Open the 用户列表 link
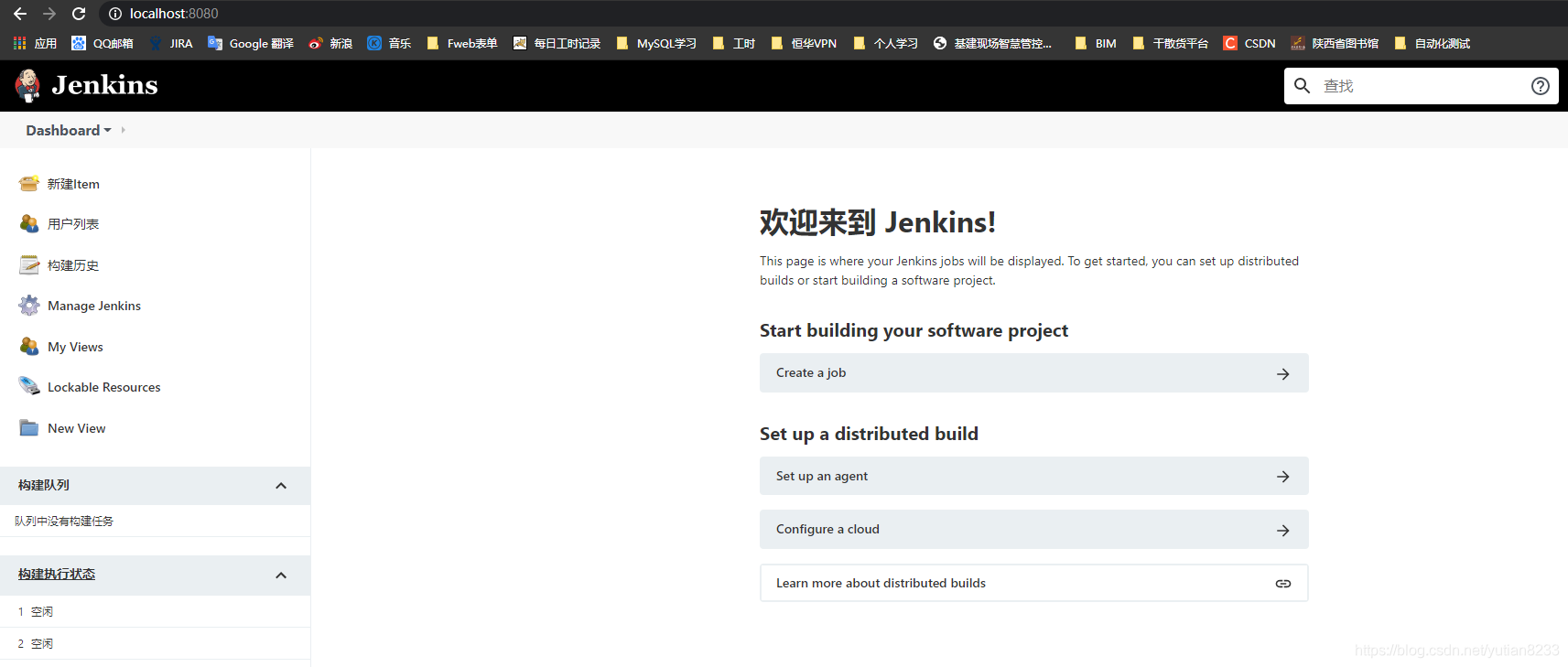 coord(73,224)
